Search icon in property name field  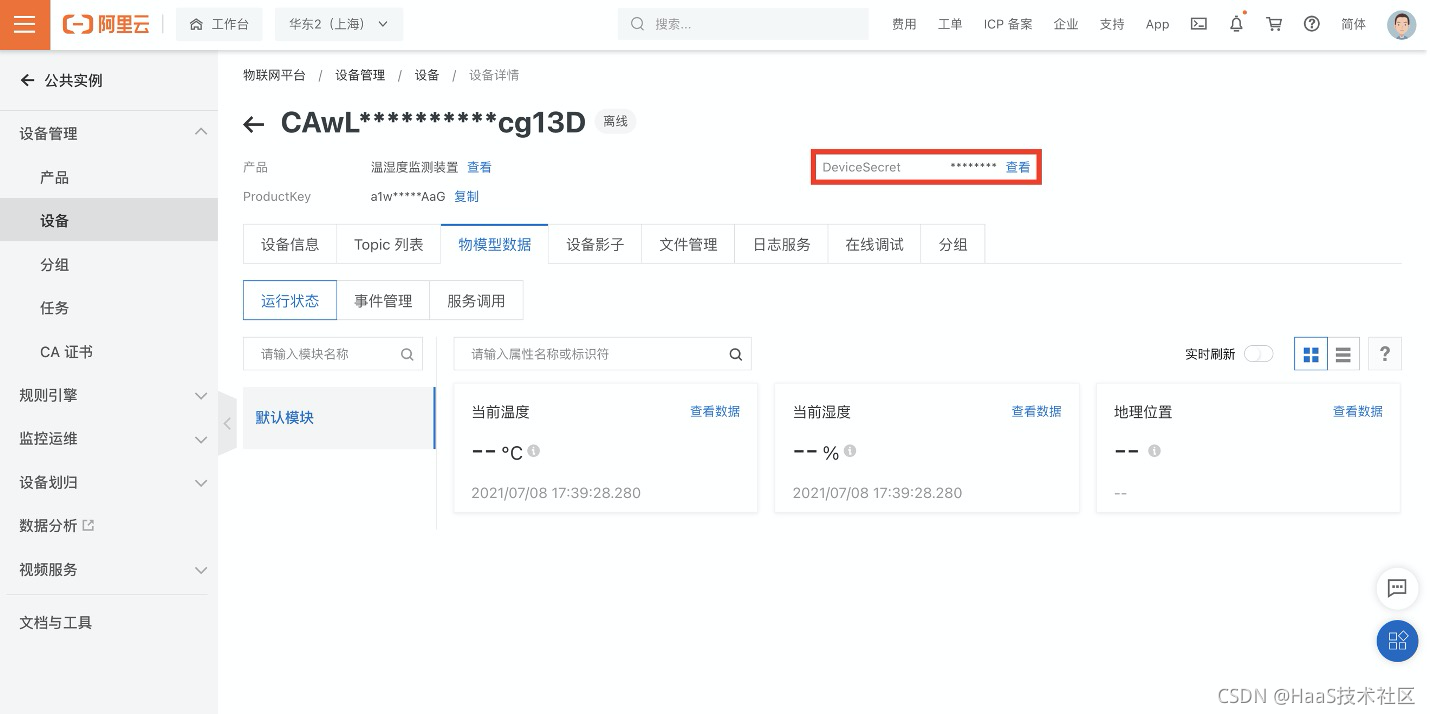coord(735,354)
